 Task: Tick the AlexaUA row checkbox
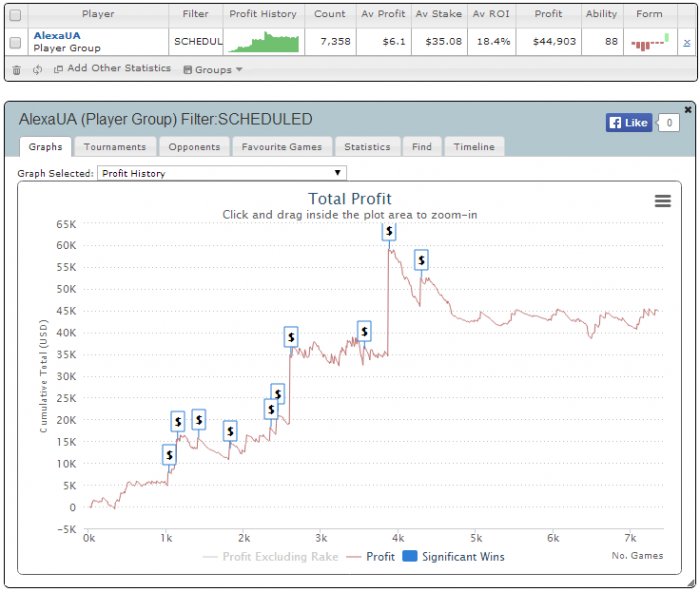[15, 42]
